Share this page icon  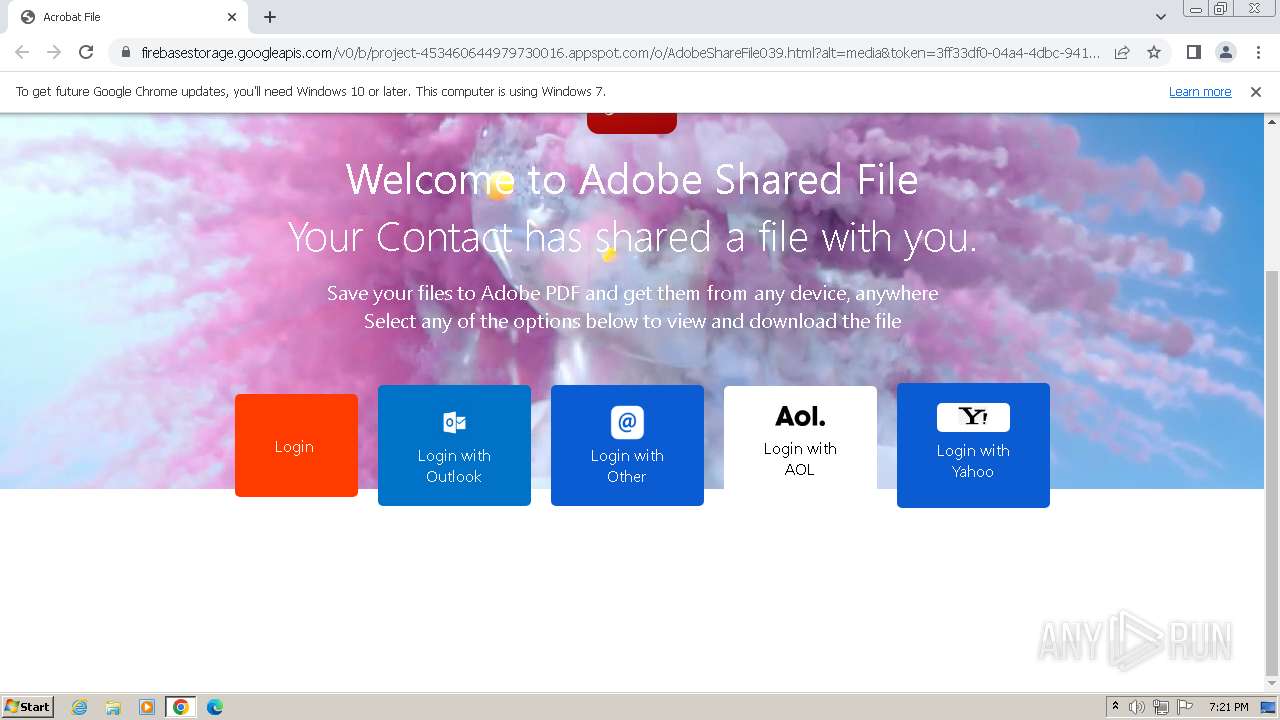click(x=1122, y=52)
